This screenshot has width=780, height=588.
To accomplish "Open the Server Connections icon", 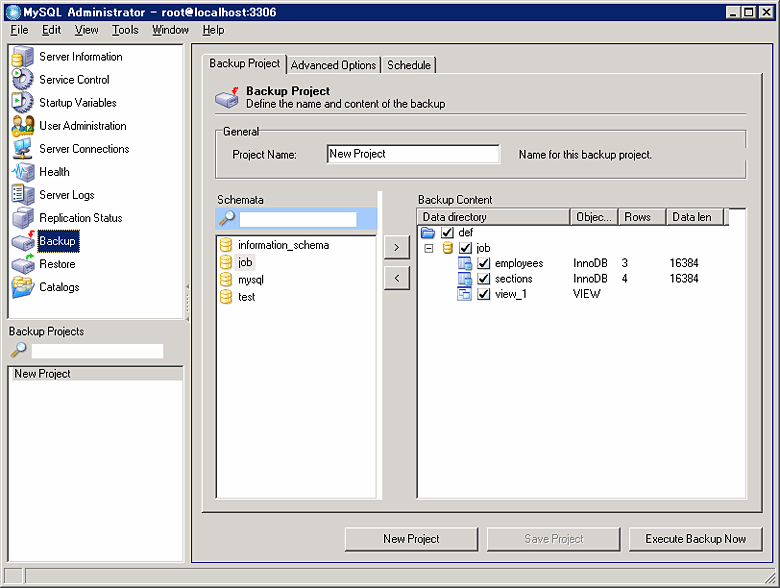I will 22,149.
